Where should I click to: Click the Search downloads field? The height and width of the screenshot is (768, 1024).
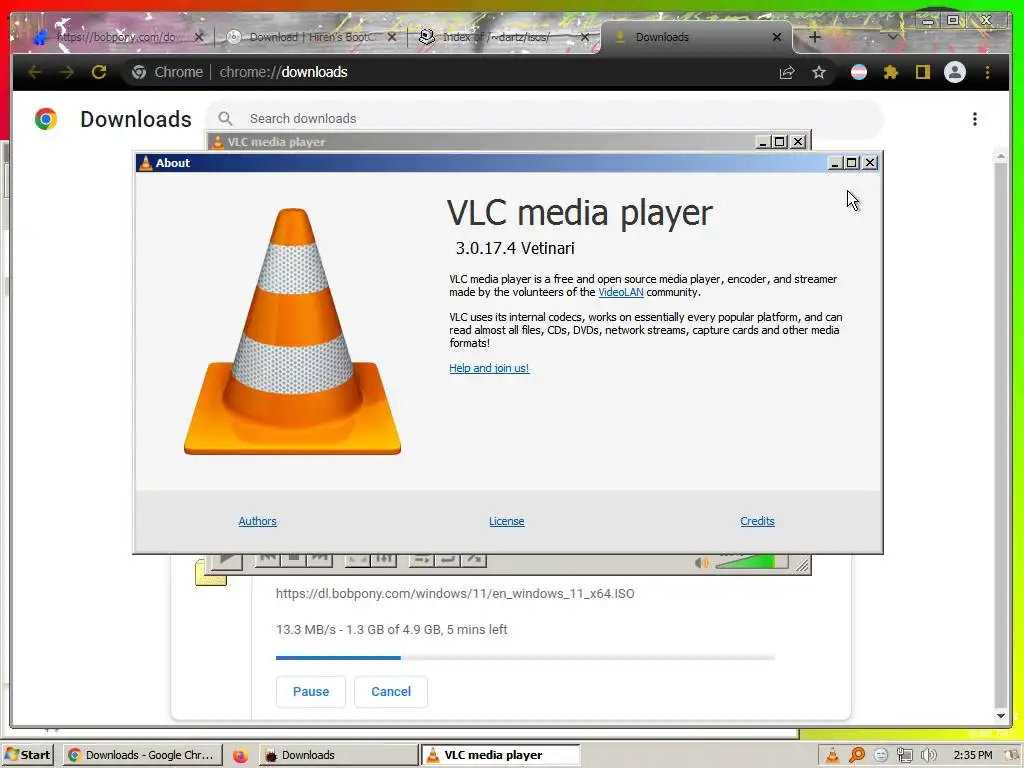tap(544, 118)
